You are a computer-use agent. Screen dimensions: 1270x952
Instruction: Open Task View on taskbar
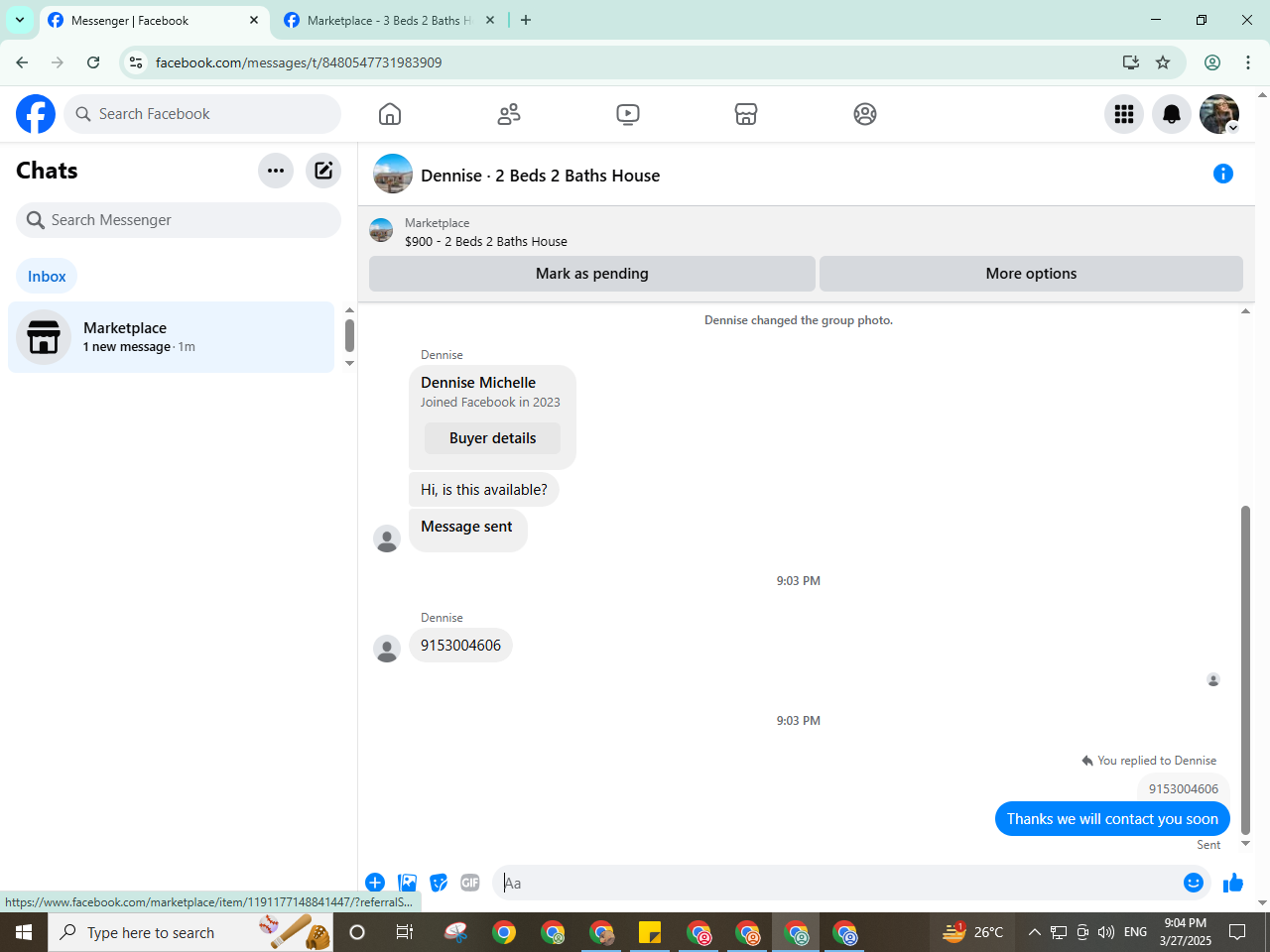point(405,932)
